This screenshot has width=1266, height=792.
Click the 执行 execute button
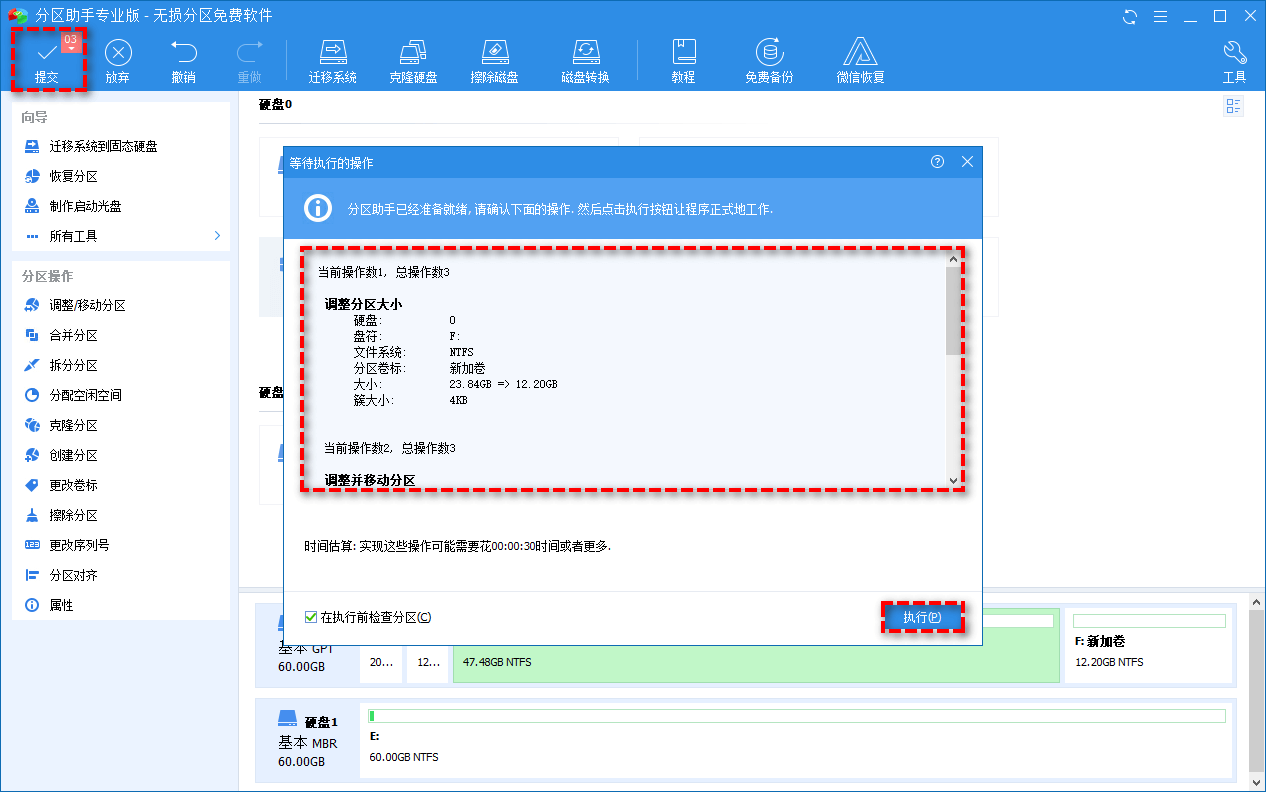(x=922, y=617)
